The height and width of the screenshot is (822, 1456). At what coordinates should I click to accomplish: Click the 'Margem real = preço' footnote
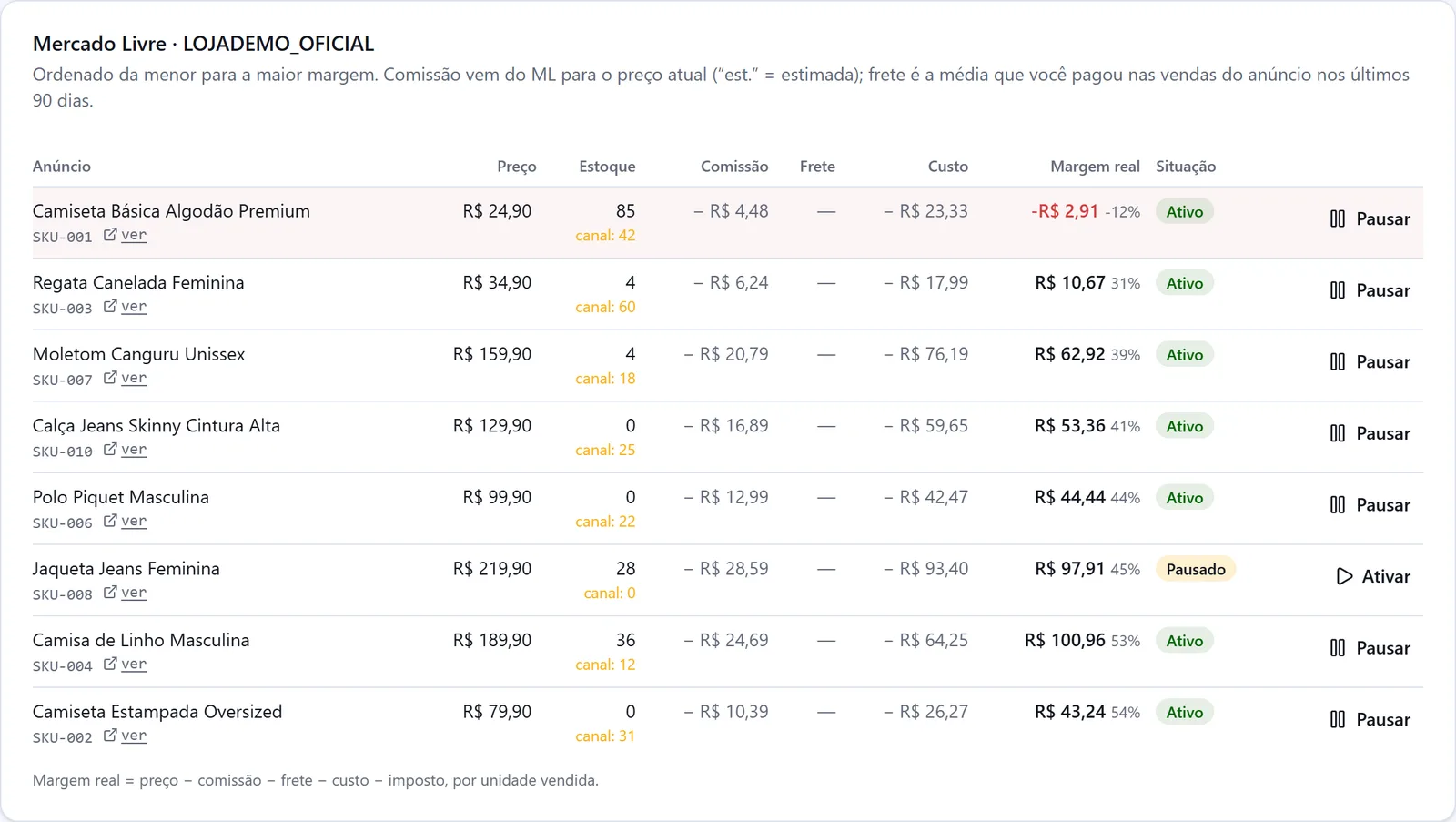click(316, 780)
